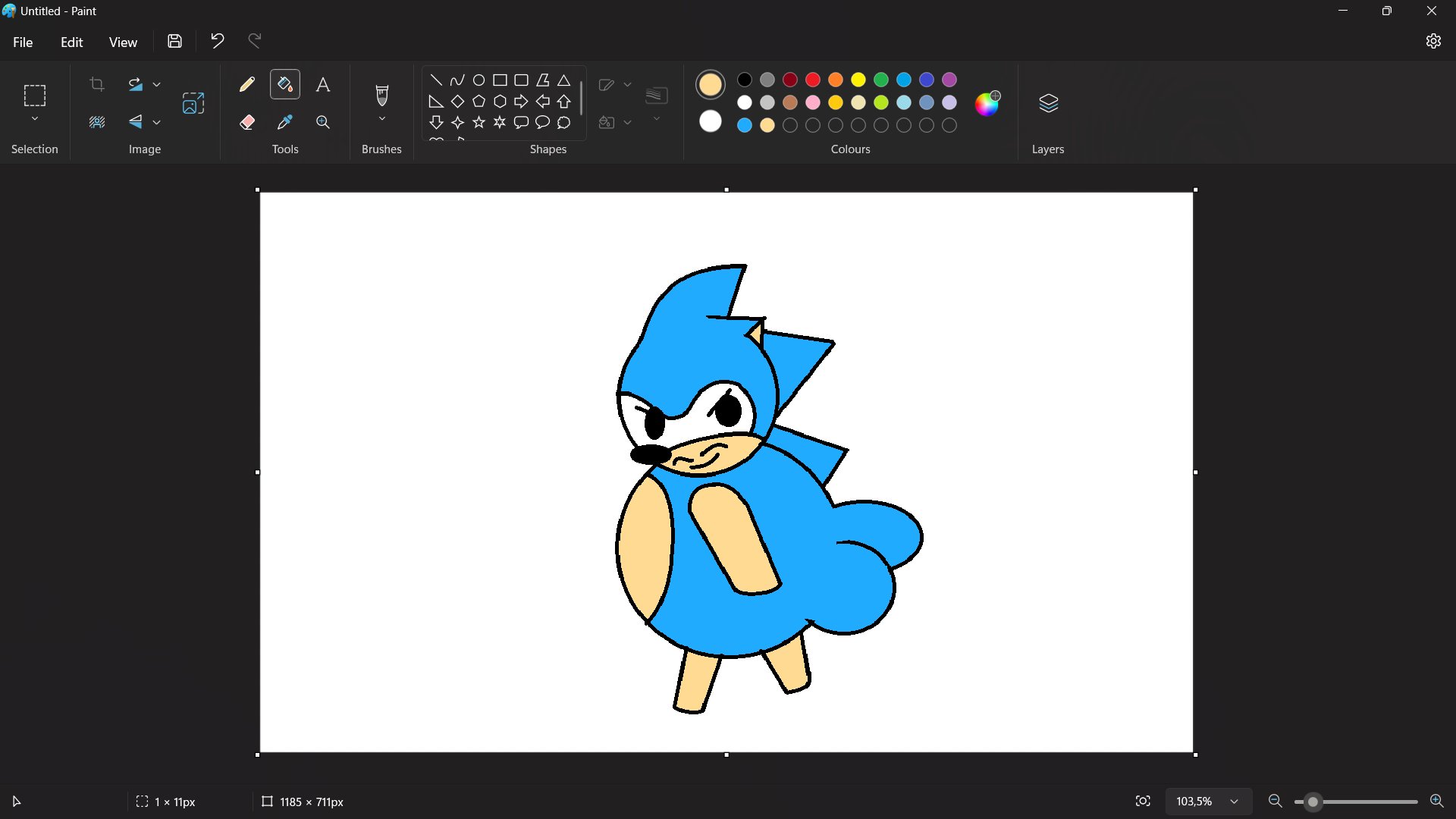Click the zoom in button

1436,802
